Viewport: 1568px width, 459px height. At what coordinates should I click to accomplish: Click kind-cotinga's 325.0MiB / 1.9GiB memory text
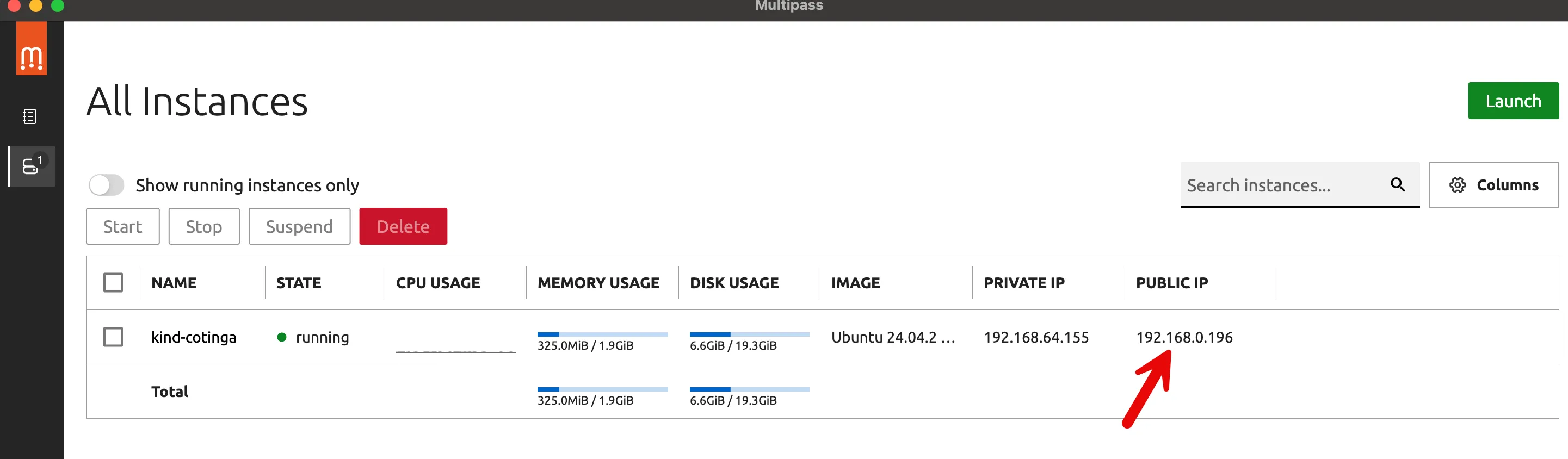pyautogui.click(x=585, y=346)
